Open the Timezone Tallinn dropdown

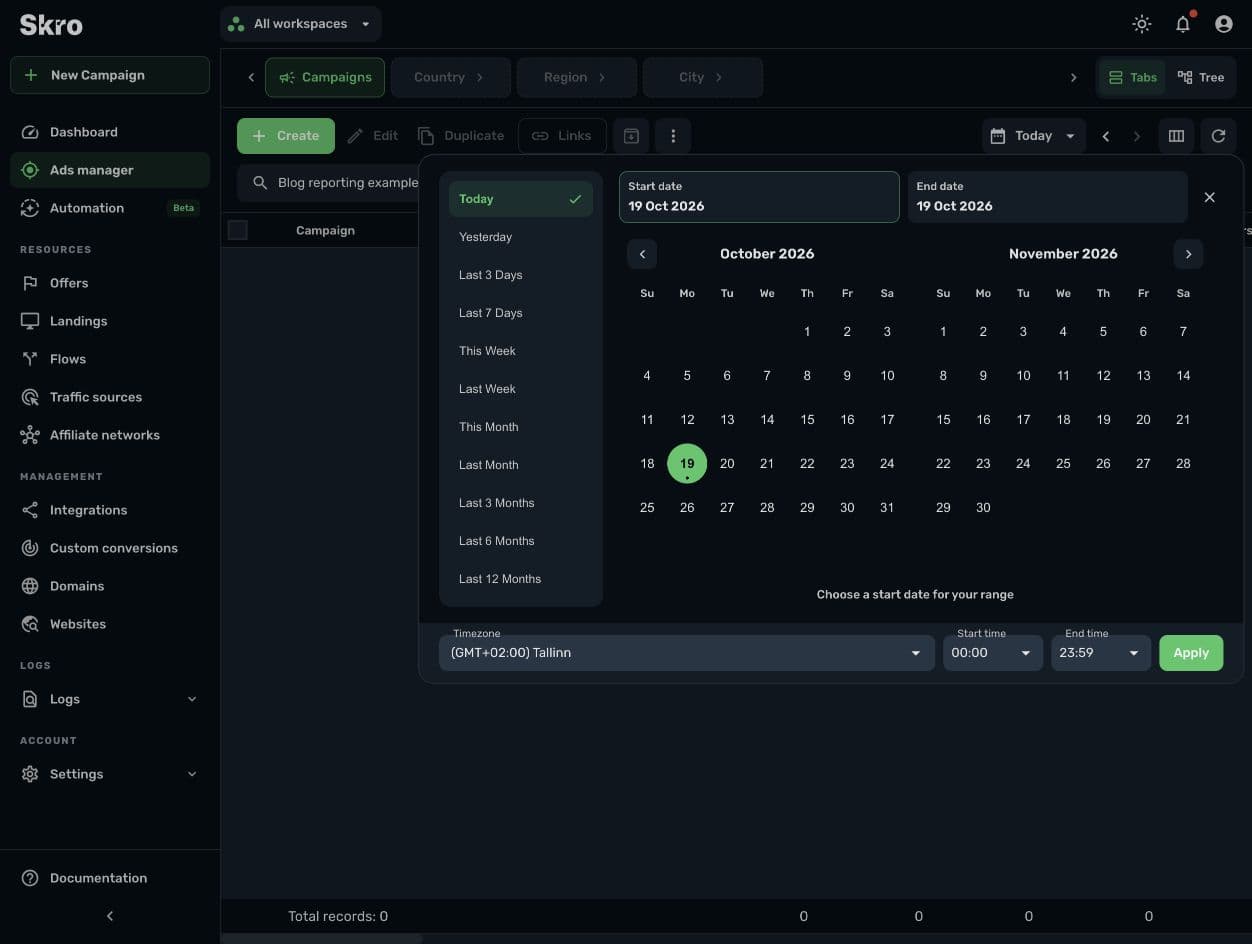(687, 653)
